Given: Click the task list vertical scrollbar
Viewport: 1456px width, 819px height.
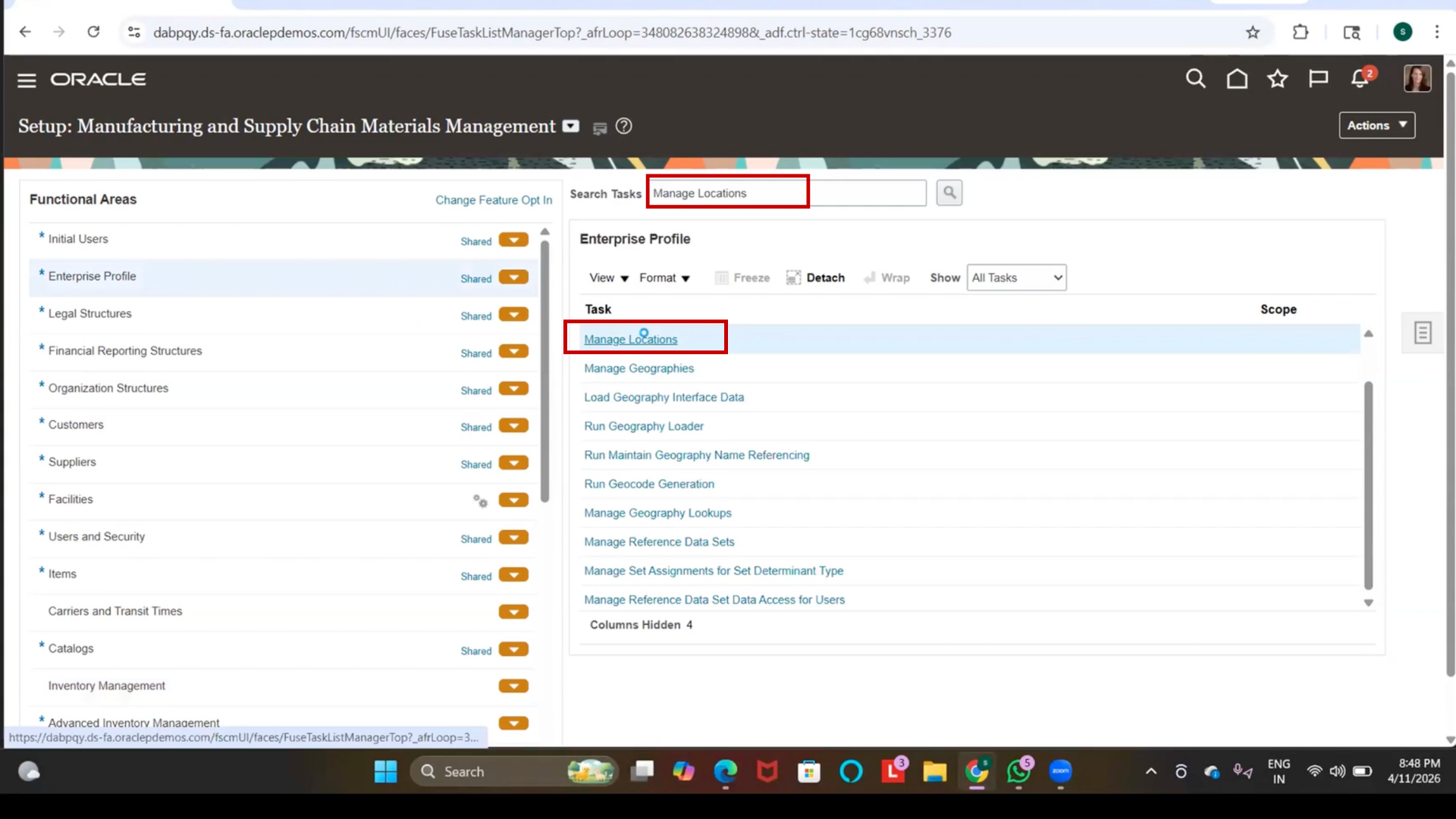Looking at the screenshot, I should pyautogui.click(x=1368, y=485).
